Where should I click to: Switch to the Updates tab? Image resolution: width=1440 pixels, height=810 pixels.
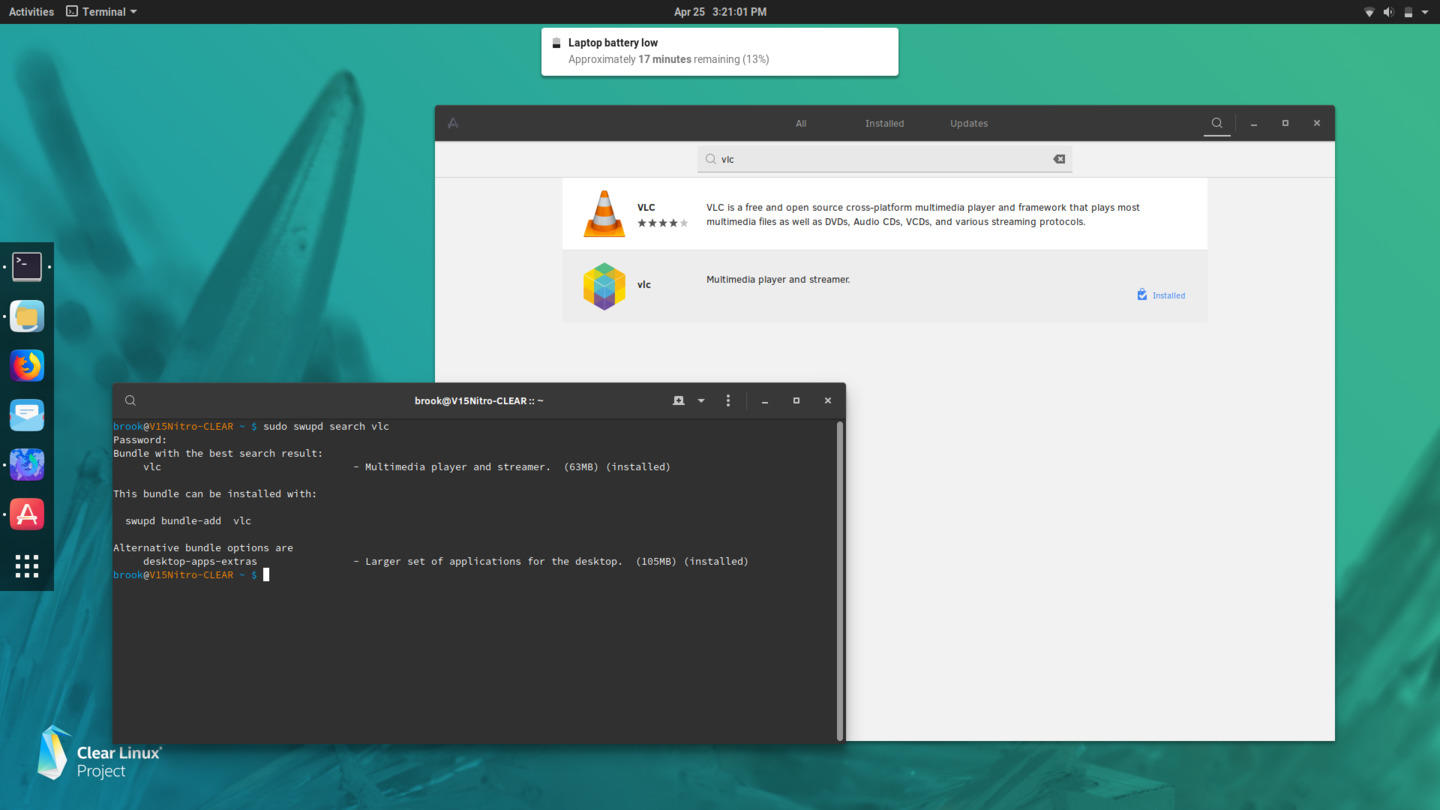point(969,123)
